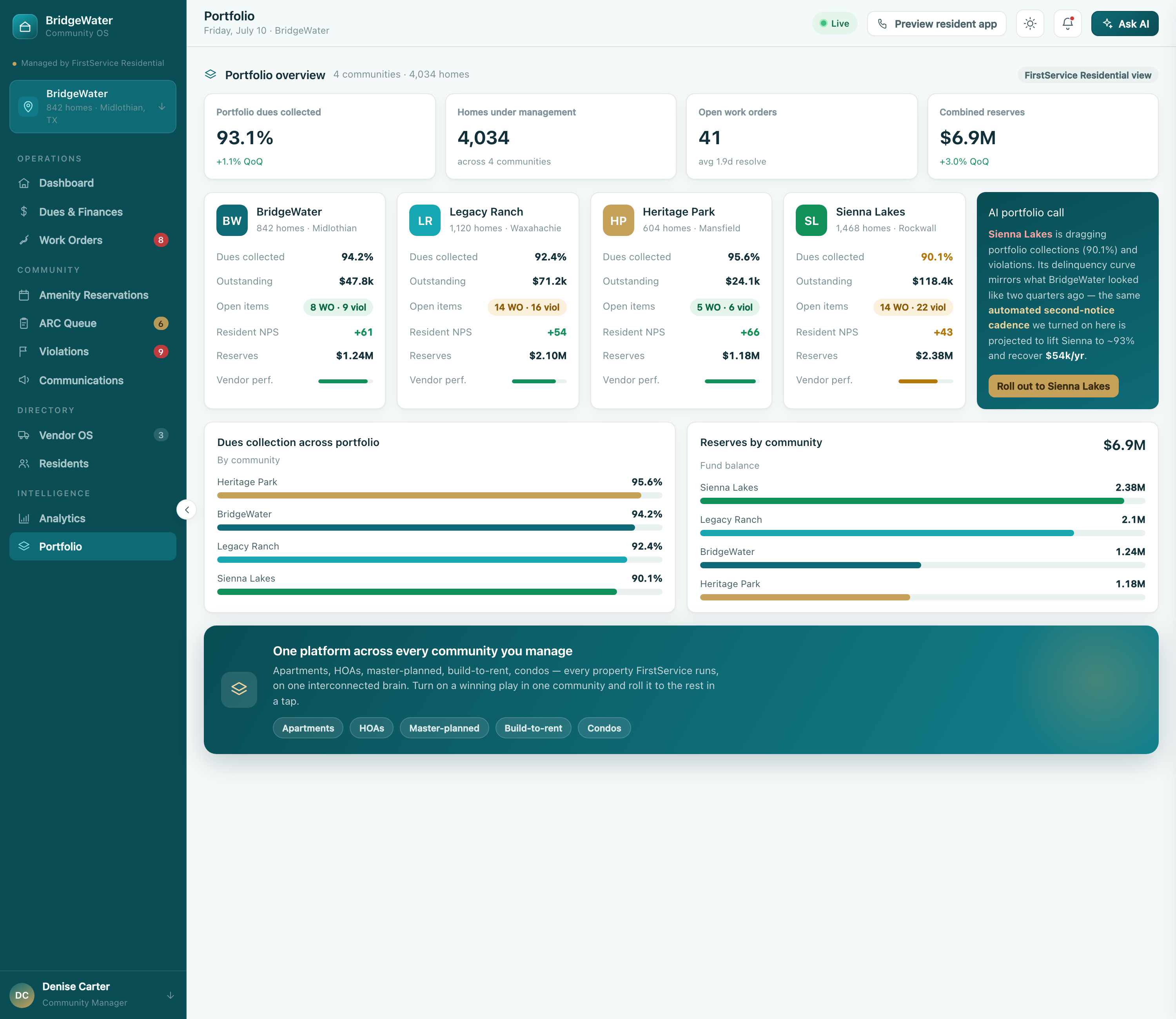Open Dashboard in sidebar

(93, 183)
